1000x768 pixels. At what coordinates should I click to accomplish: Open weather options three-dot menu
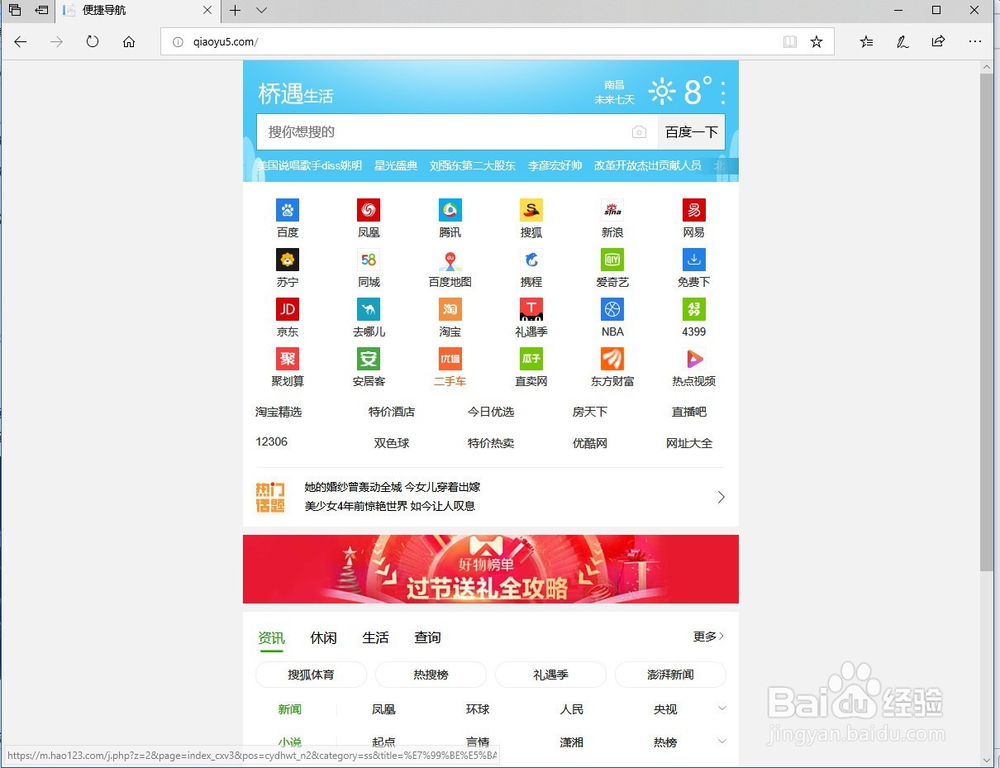tap(723, 92)
